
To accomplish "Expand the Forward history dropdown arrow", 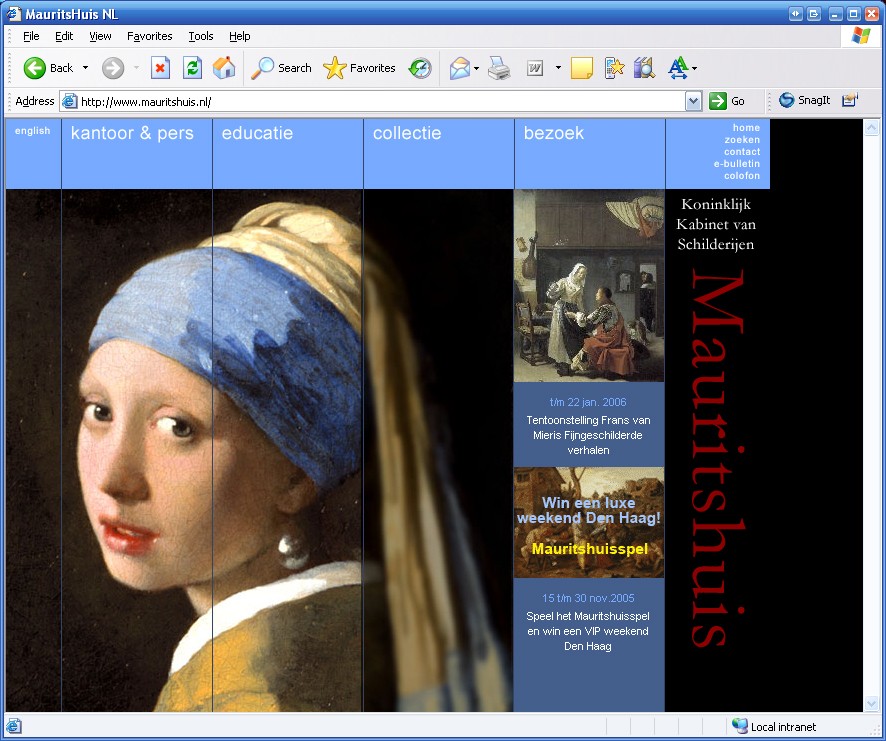I will tap(136, 68).
